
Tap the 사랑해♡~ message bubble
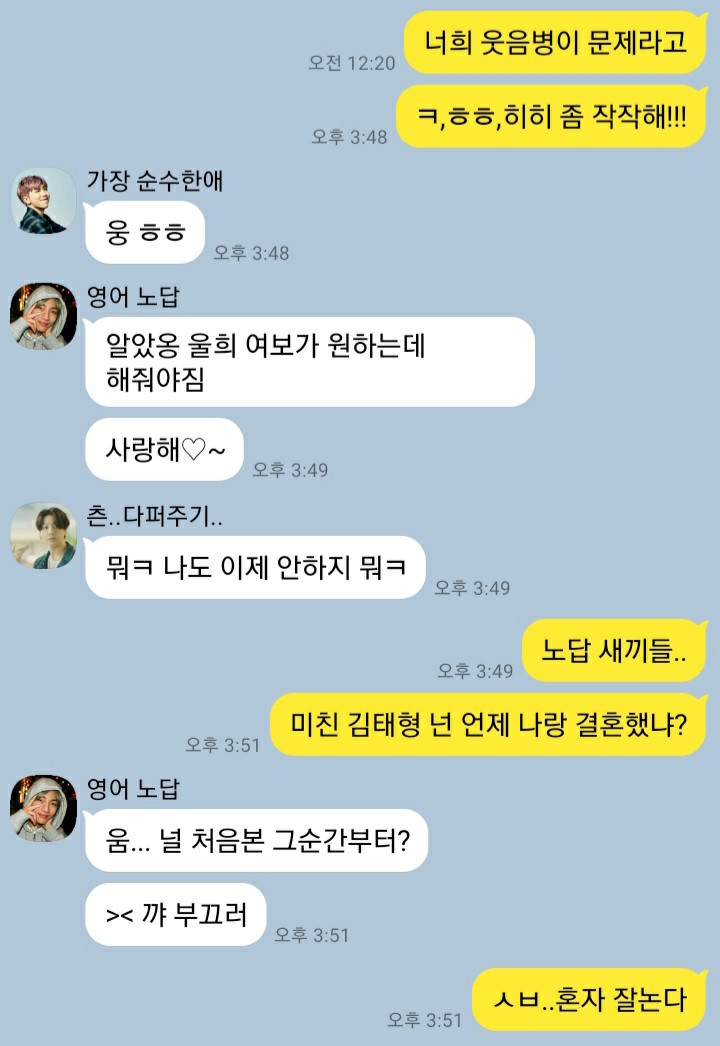coord(164,449)
